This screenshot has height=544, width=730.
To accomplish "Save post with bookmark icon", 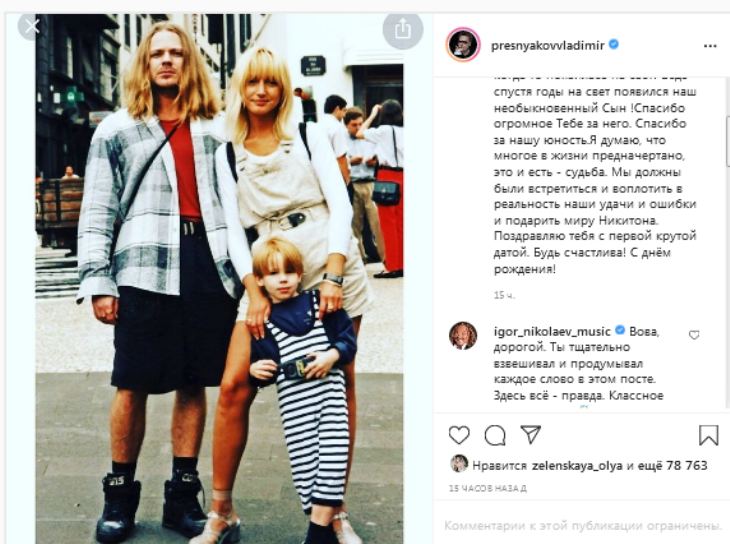I will coord(709,435).
